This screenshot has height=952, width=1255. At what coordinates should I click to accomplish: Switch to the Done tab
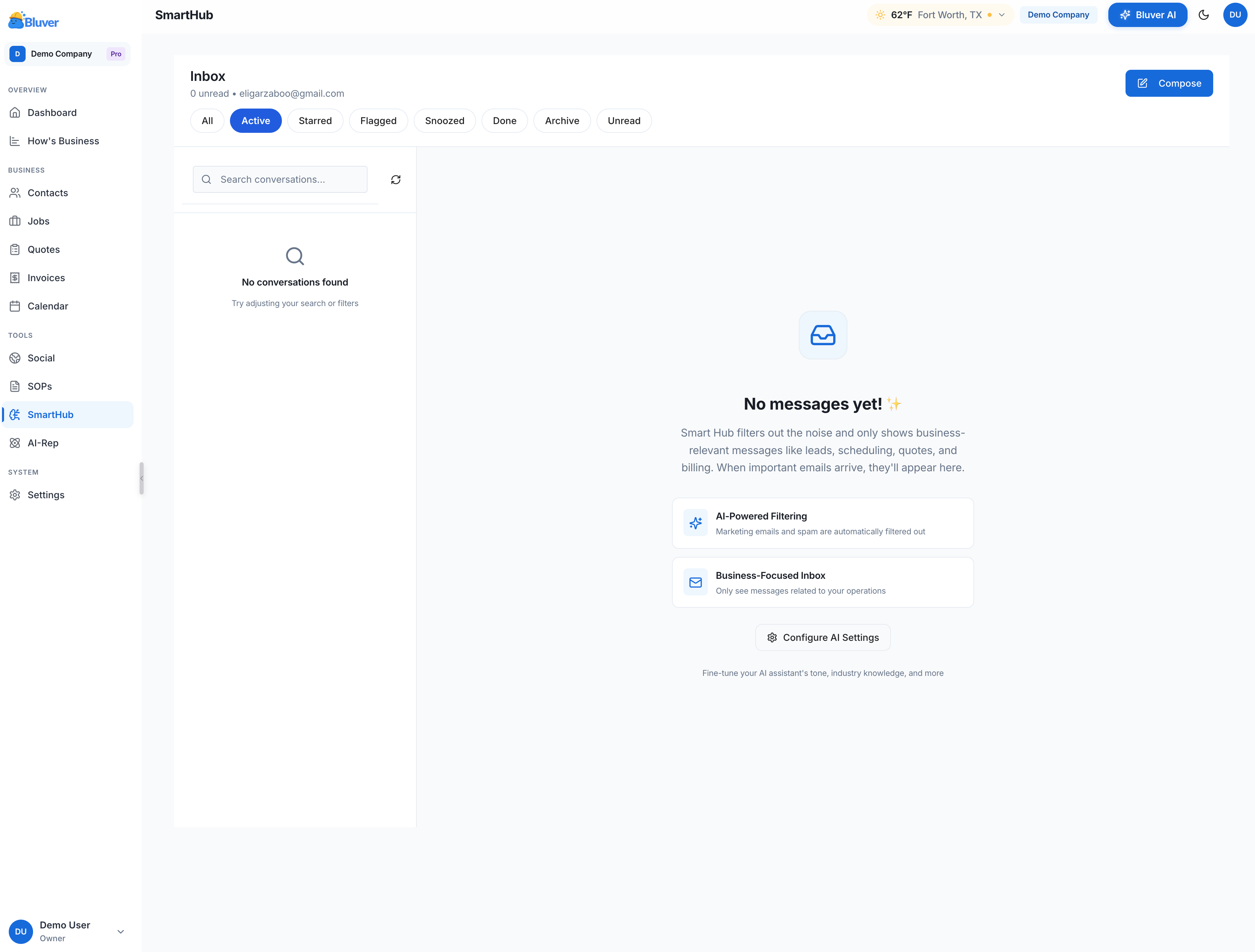(505, 121)
